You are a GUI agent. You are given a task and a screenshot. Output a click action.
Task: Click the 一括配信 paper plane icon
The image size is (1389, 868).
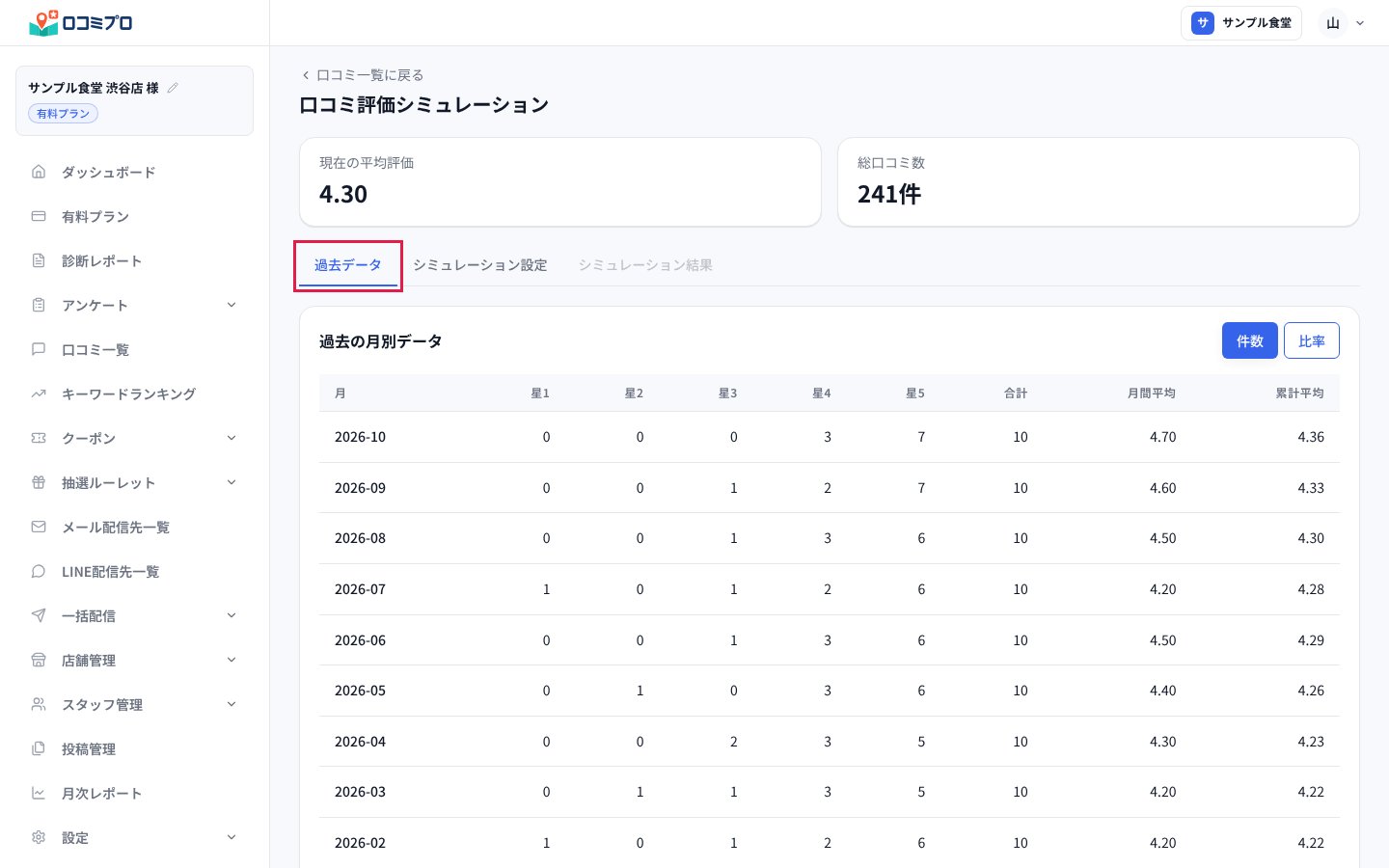point(39,615)
